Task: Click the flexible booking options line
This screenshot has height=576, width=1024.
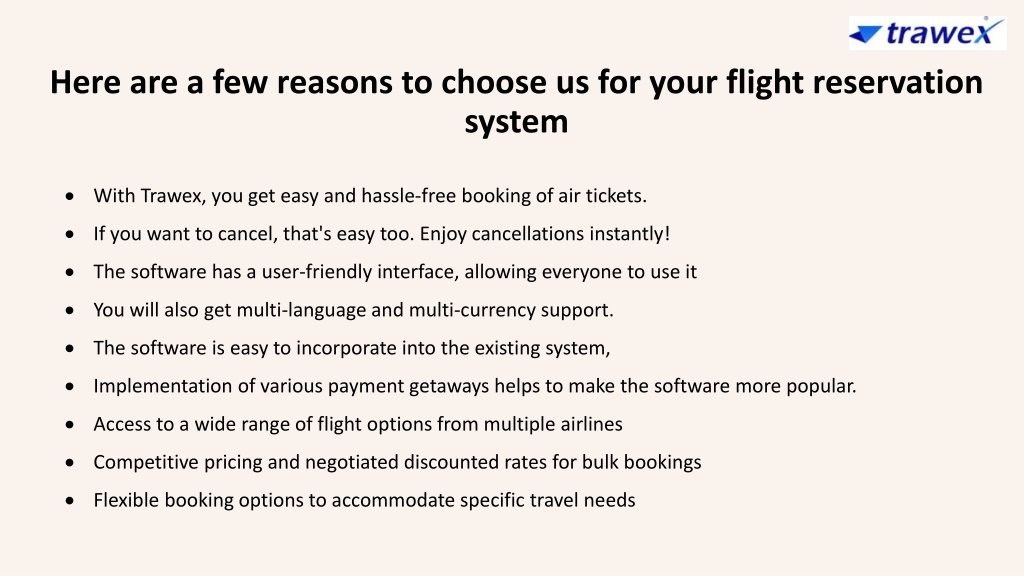Action: point(364,500)
